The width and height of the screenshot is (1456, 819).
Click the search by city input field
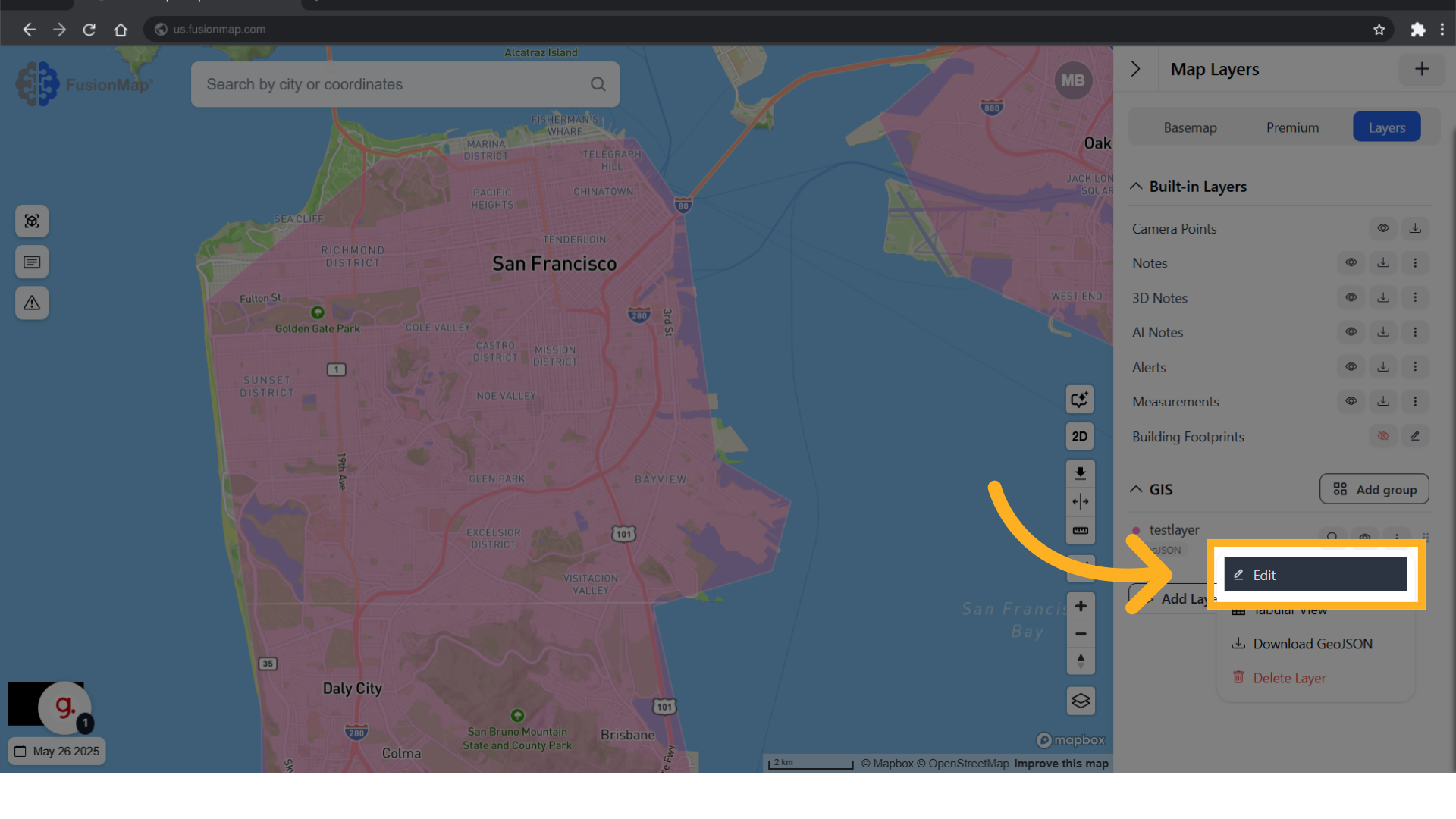pos(405,84)
